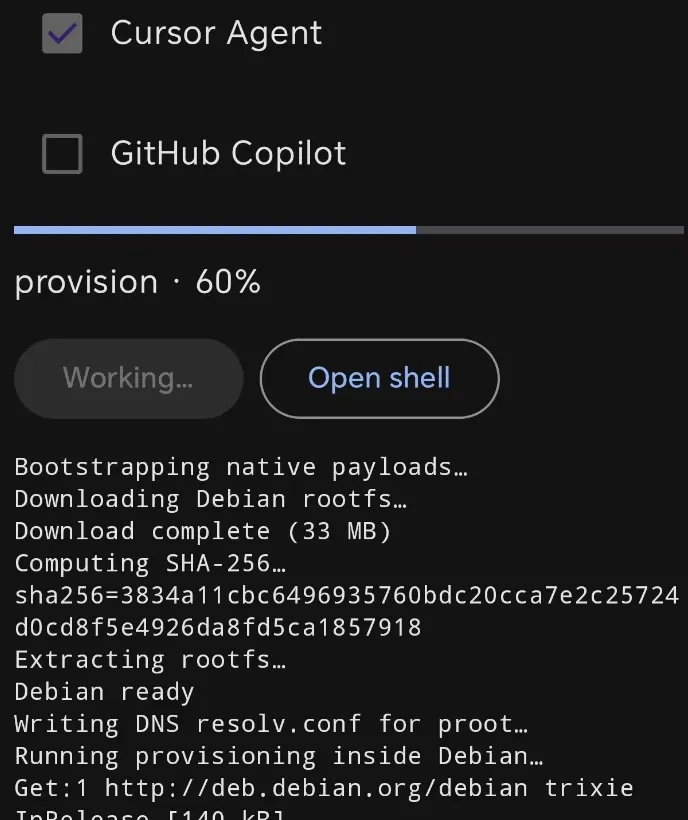
Task: Enable the GitHub Copilot checkbox
Action: tap(62, 154)
